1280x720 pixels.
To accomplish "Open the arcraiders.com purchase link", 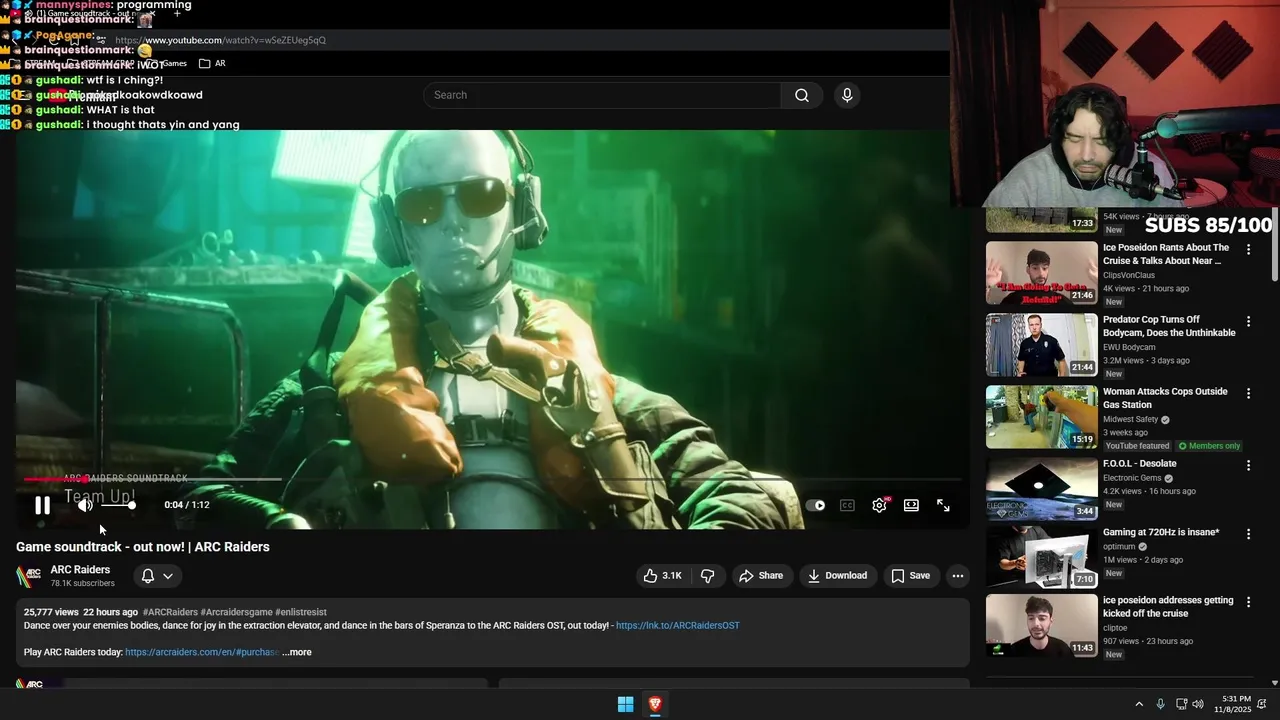I will click(x=202, y=652).
